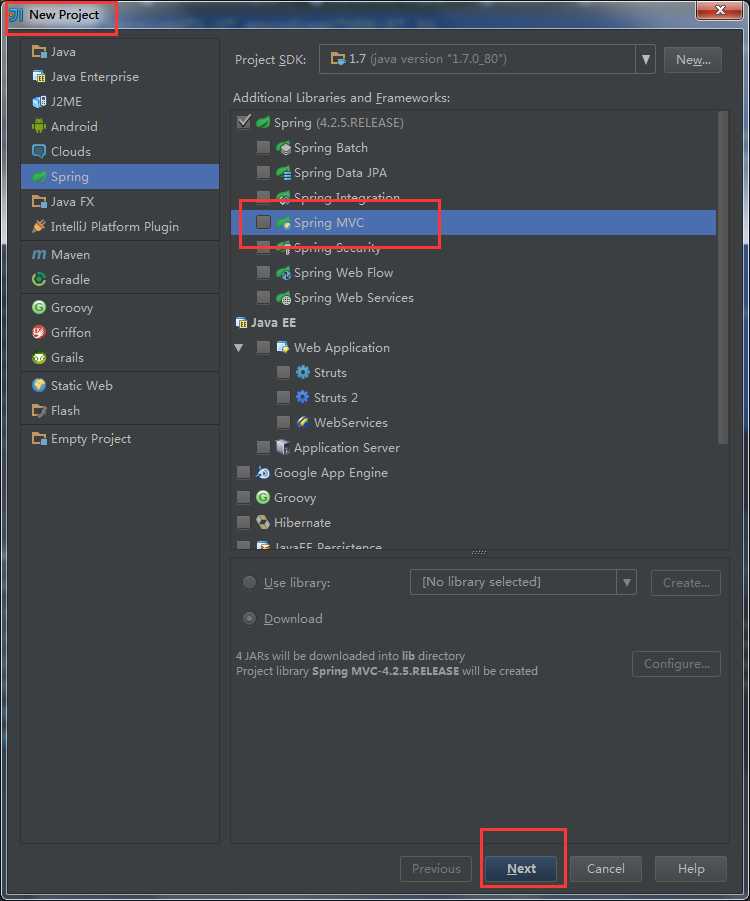Pick the Android robot icon
The height and width of the screenshot is (901, 750).
click(x=39, y=126)
